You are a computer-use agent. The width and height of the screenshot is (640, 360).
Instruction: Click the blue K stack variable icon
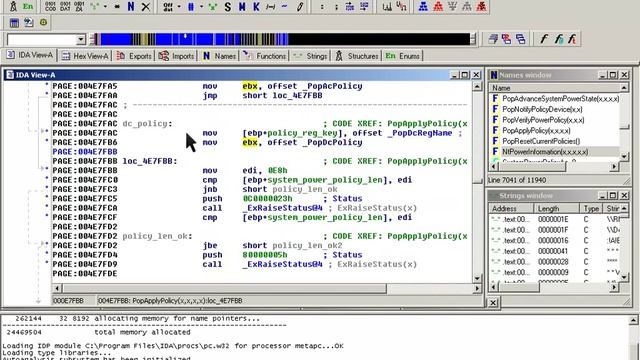[x=256, y=6]
